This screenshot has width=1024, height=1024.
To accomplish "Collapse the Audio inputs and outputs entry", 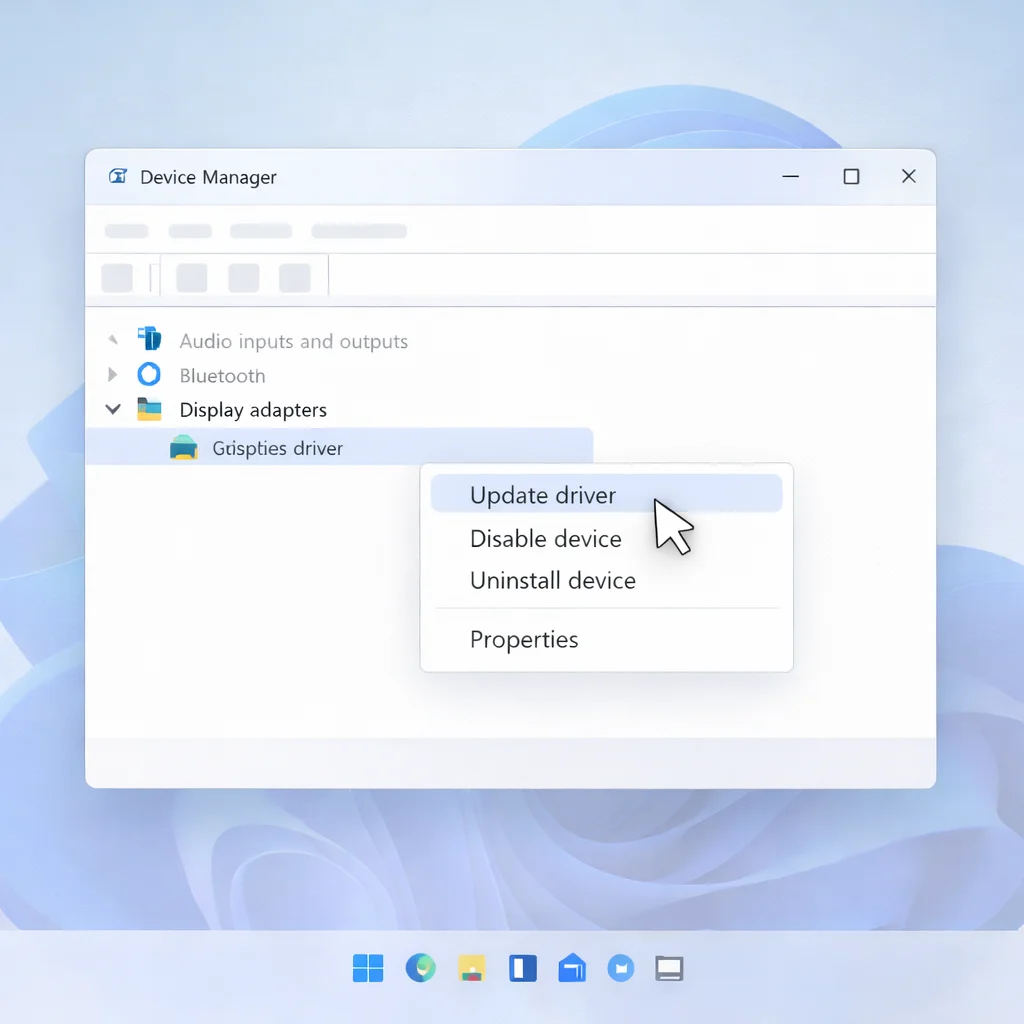I will (x=113, y=339).
